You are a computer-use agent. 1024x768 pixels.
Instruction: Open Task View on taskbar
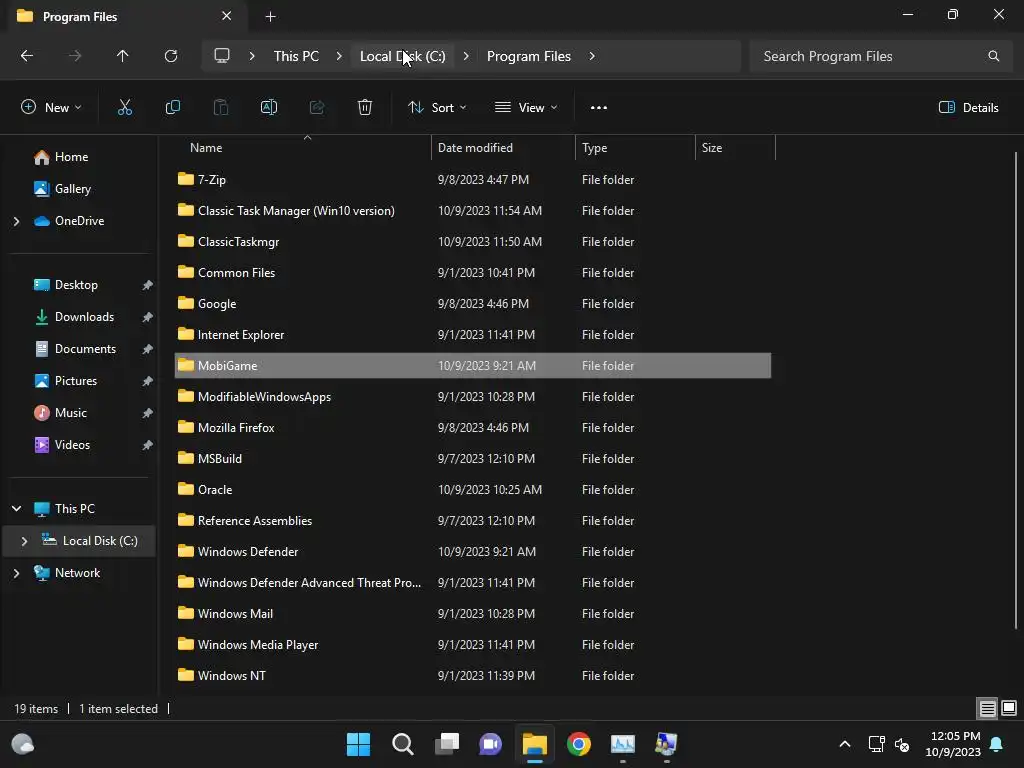coord(447,744)
